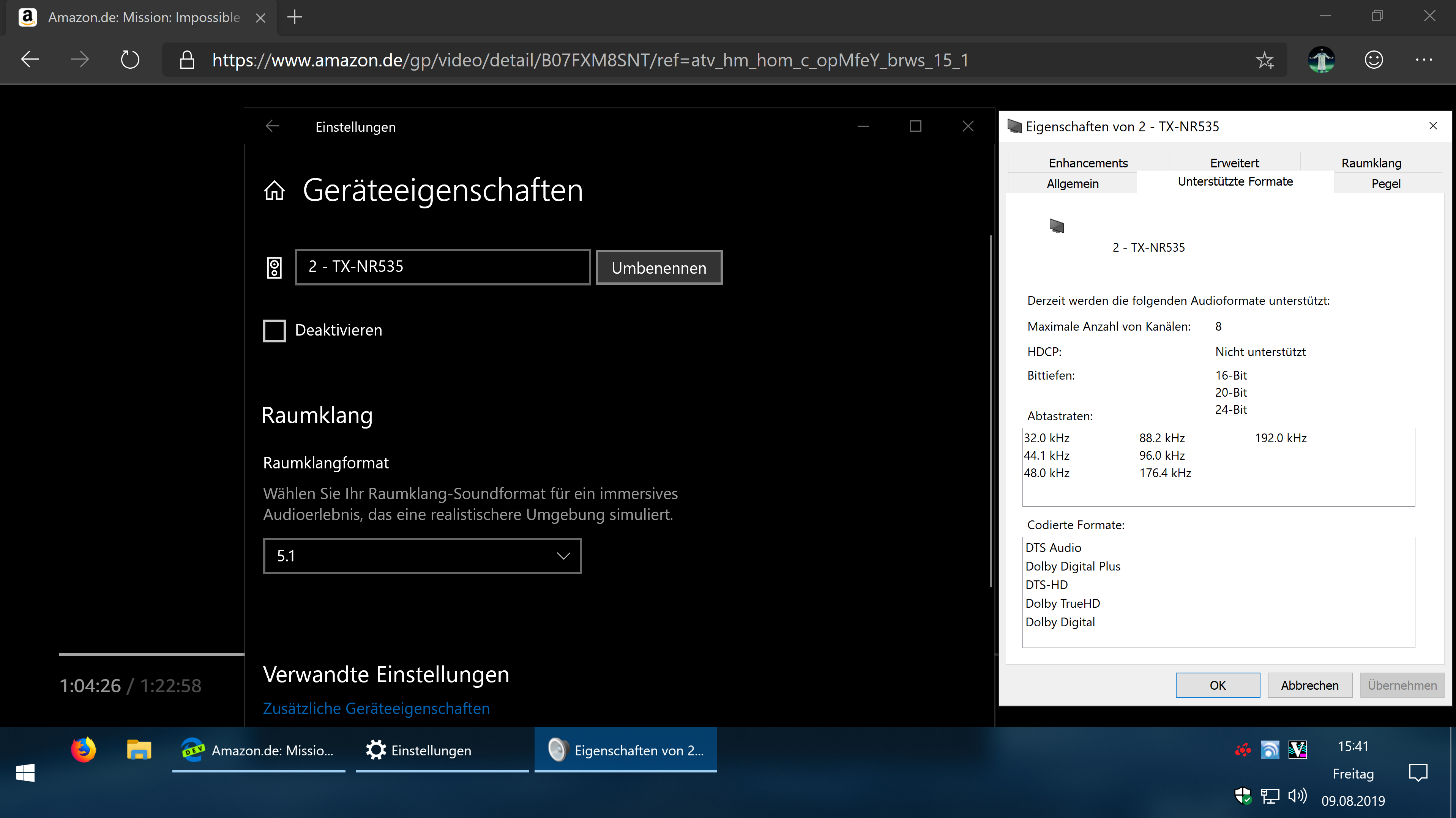The width and height of the screenshot is (1456, 818).
Task: Click the video progress bar
Action: (x=151, y=655)
